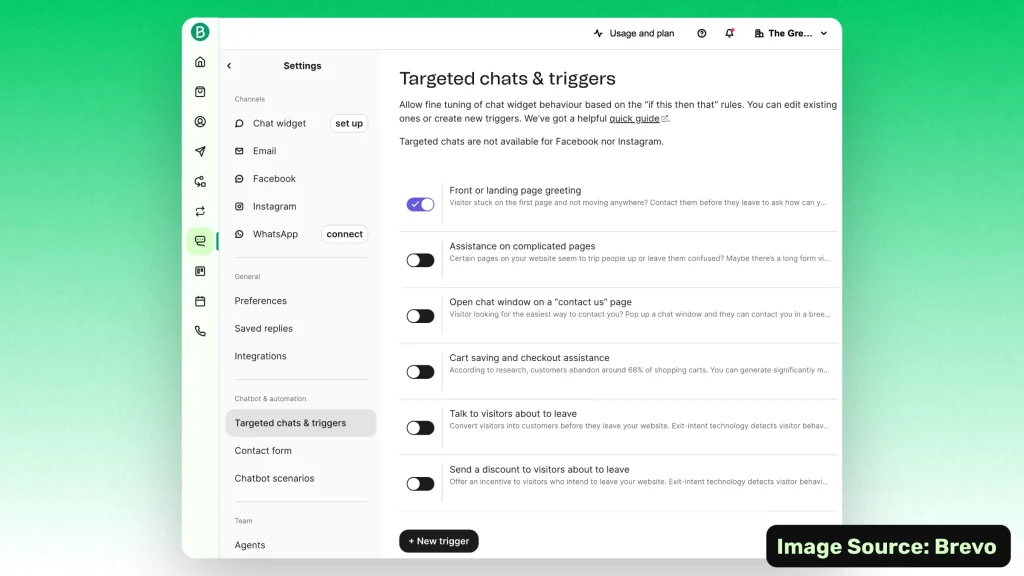This screenshot has height=576, width=1024.
Task: Open the Campaigns paper plane icon
Action: tap(200, 152)
